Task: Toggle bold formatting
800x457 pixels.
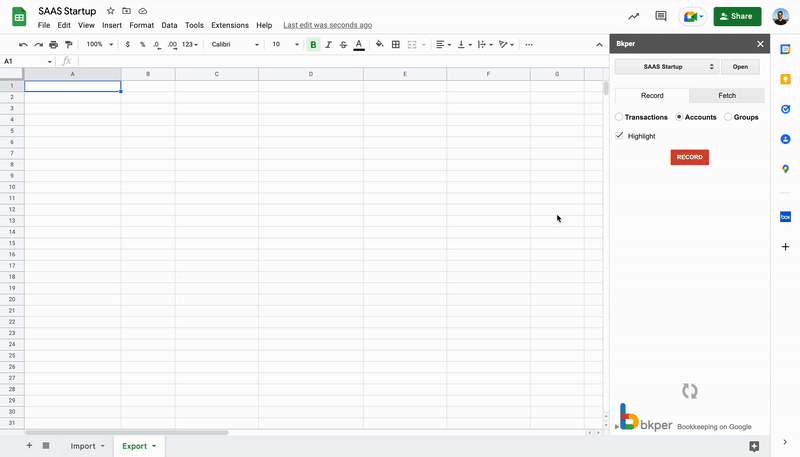Action: click(x=313, y=45)
